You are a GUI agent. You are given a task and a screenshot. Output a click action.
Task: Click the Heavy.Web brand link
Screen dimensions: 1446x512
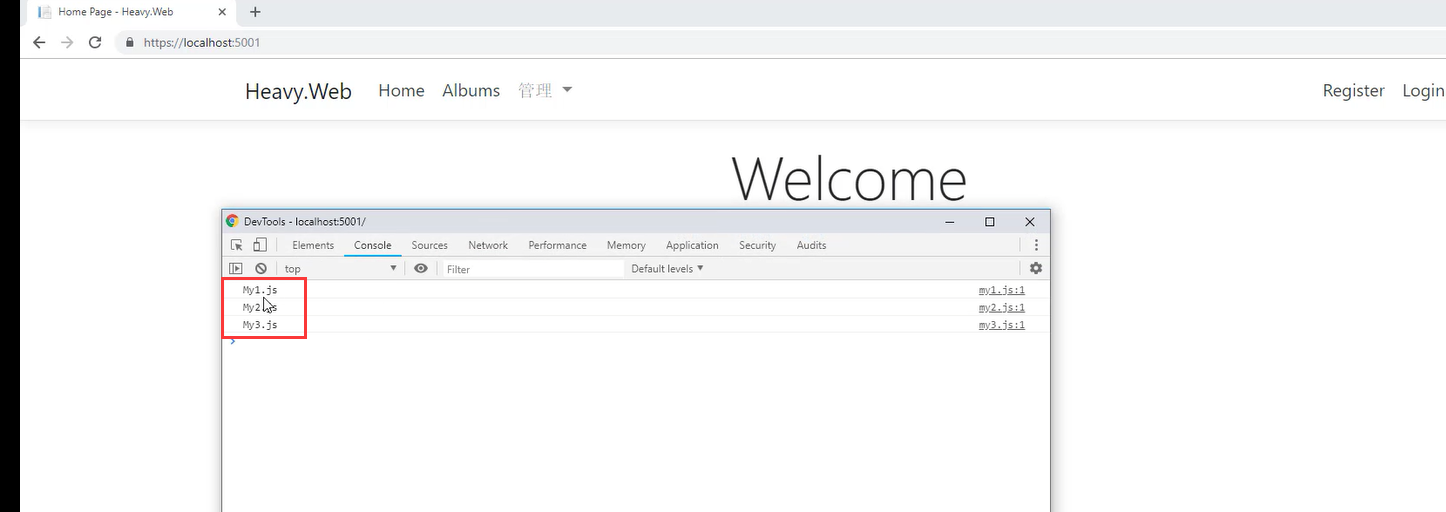(298, 92)
